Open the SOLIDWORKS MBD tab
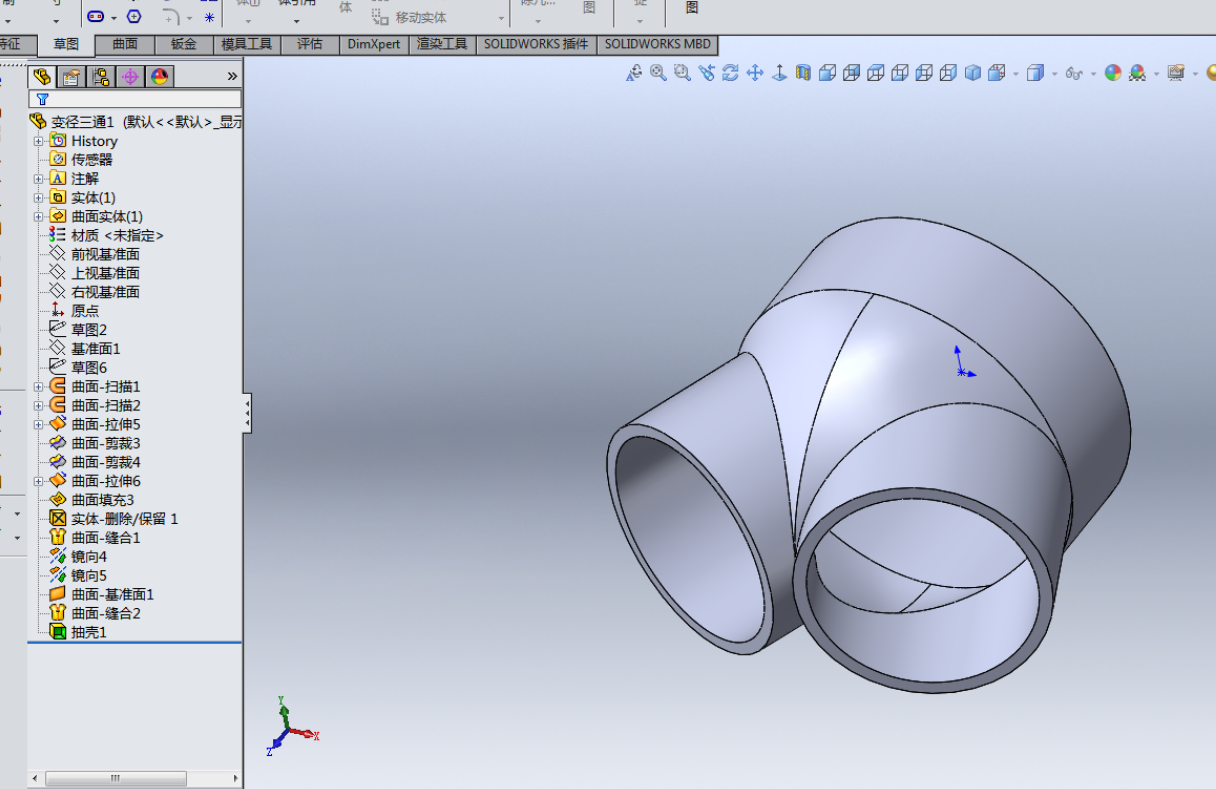Screen dimensions: 1216x789 (x=656, y=44)
